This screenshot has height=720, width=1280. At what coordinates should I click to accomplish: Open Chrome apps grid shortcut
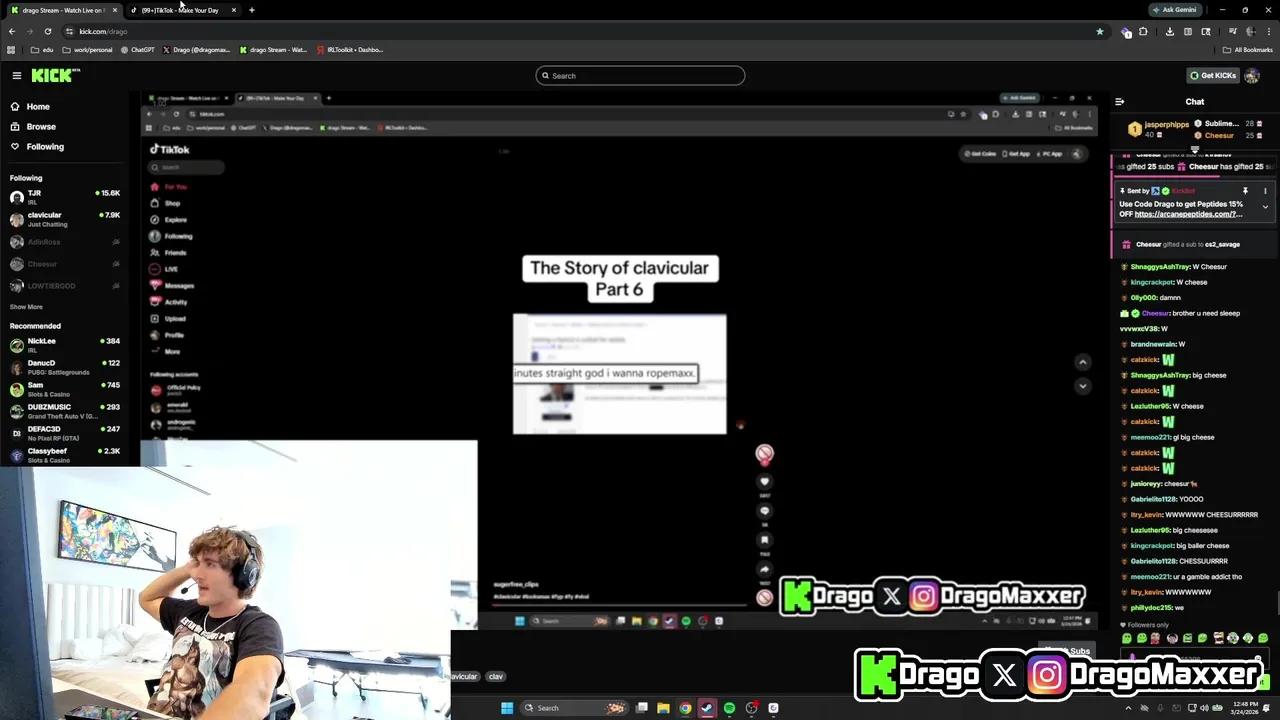point(11,49)
